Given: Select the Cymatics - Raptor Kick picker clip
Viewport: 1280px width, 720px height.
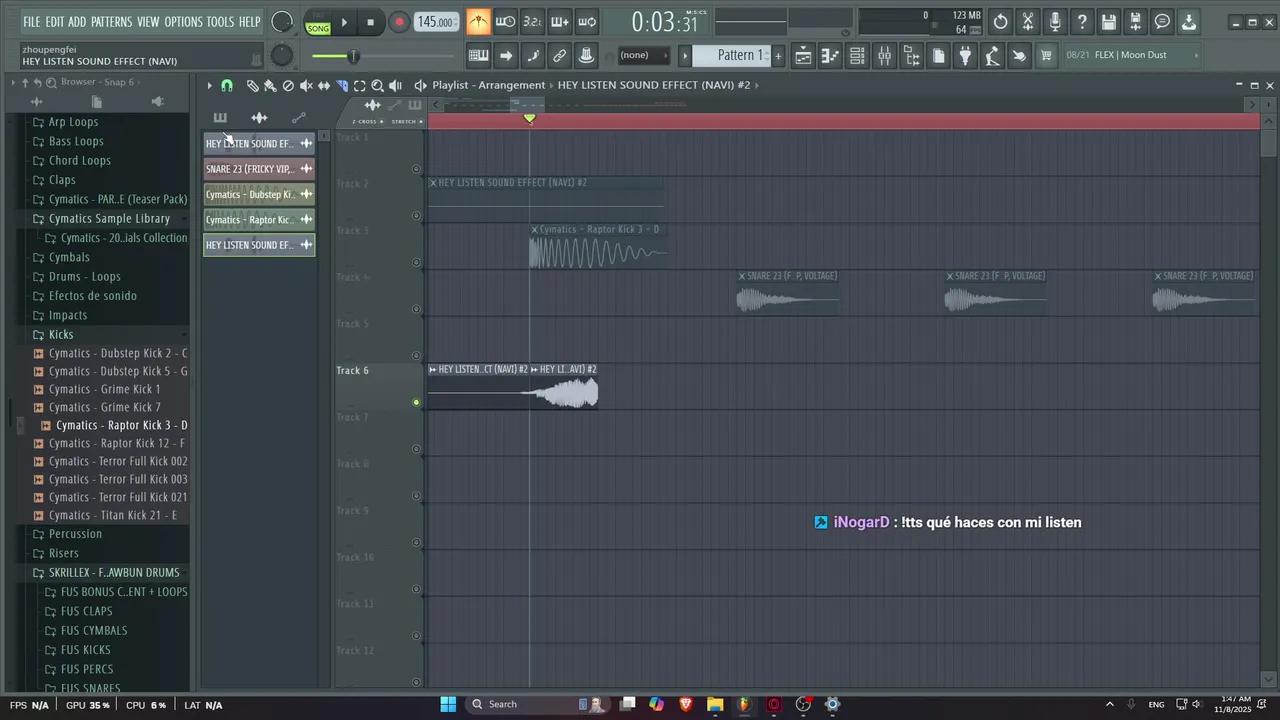Looking at the screenshot, I should [259, 220].
